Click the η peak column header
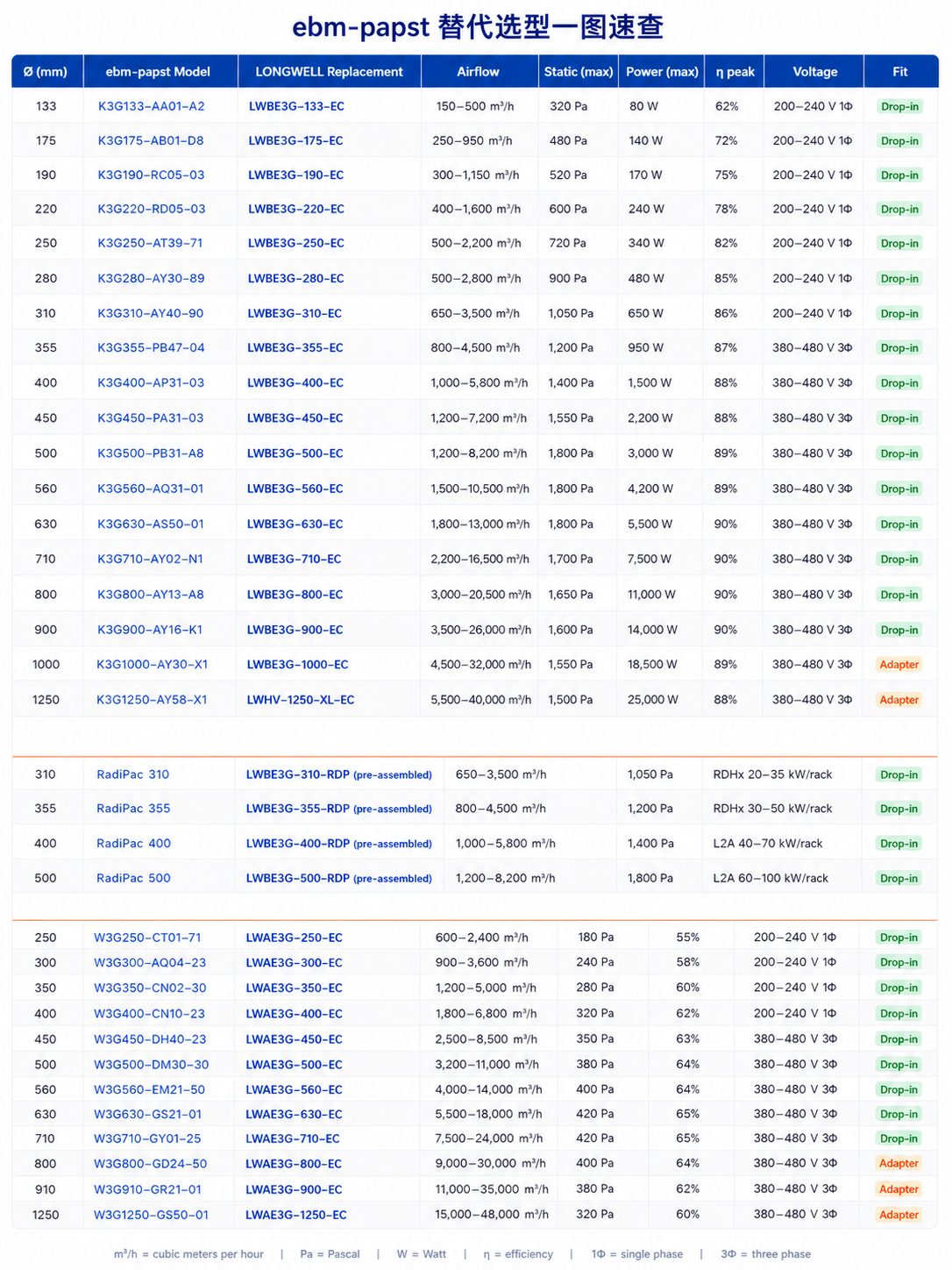The width and height of the screenshot is (952, 1270). (x=735, y=72)
